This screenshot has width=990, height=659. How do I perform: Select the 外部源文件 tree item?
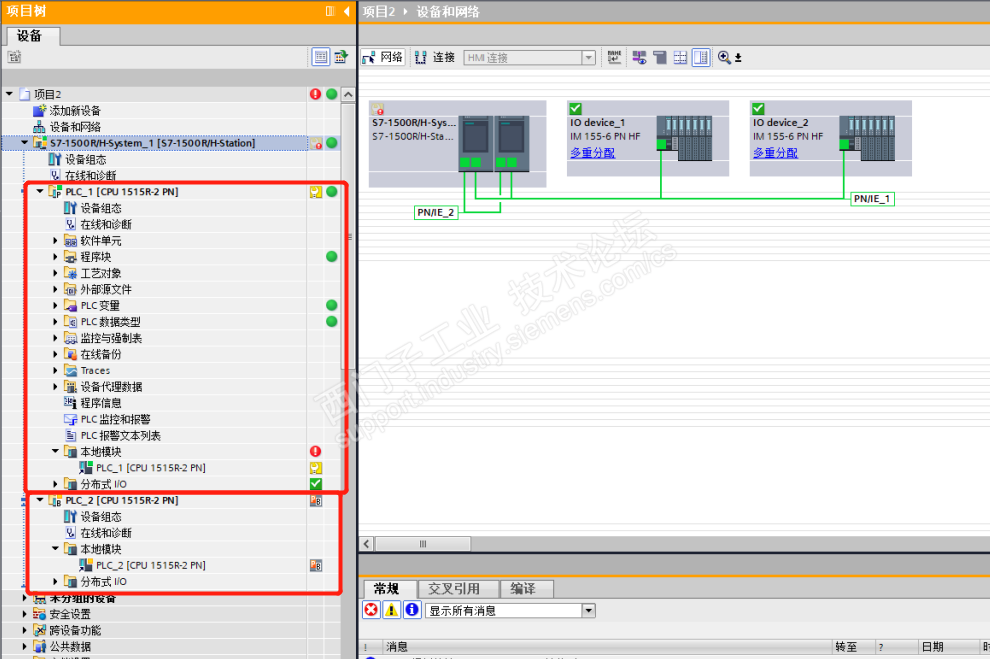106,289
